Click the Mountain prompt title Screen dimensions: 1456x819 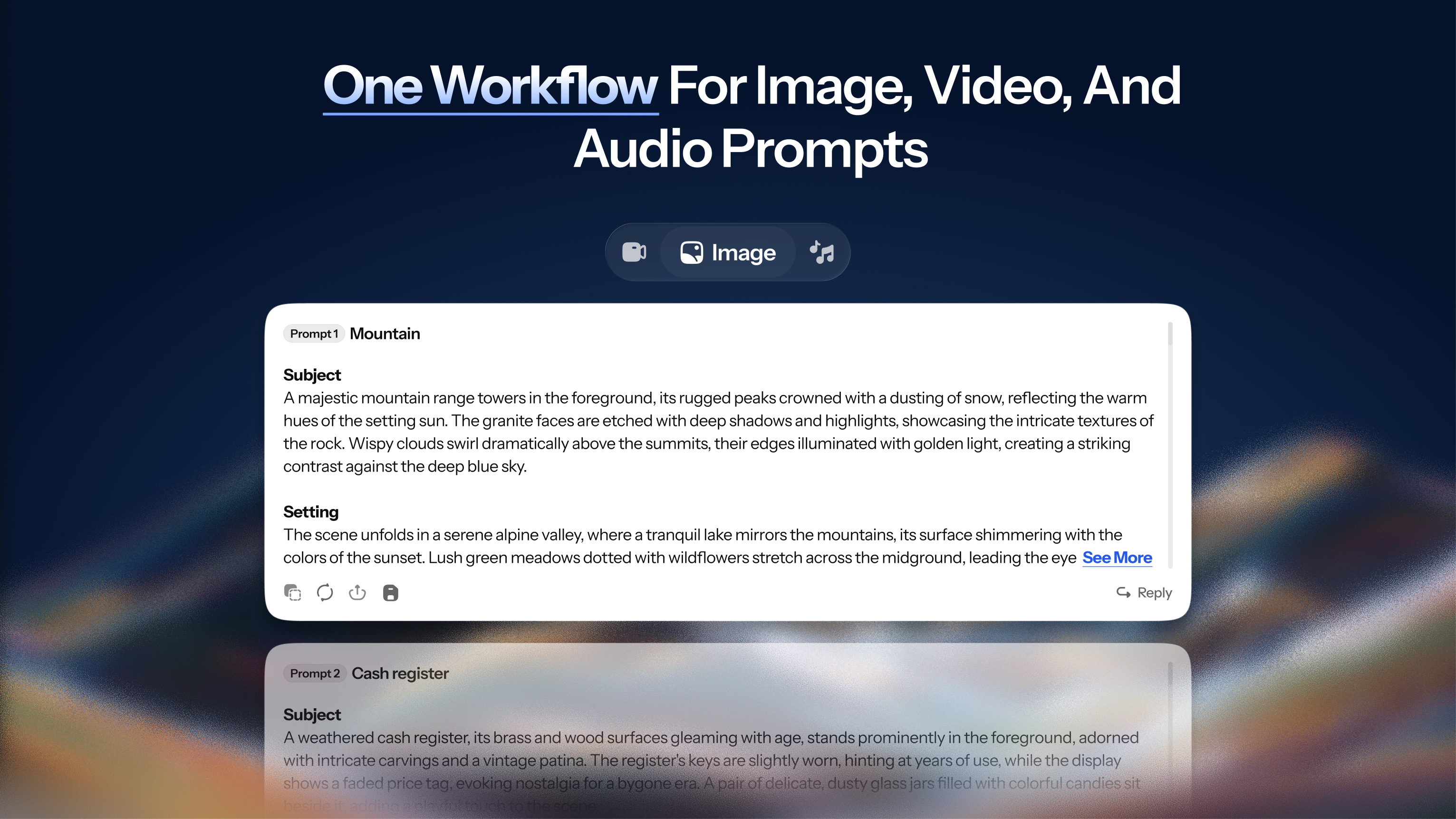point(385,334)
